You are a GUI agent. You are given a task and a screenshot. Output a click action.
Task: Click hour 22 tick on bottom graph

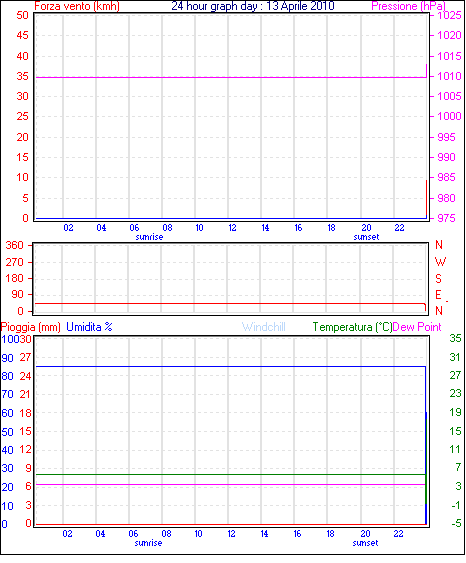pyautogui.click(x=398, y=534)
